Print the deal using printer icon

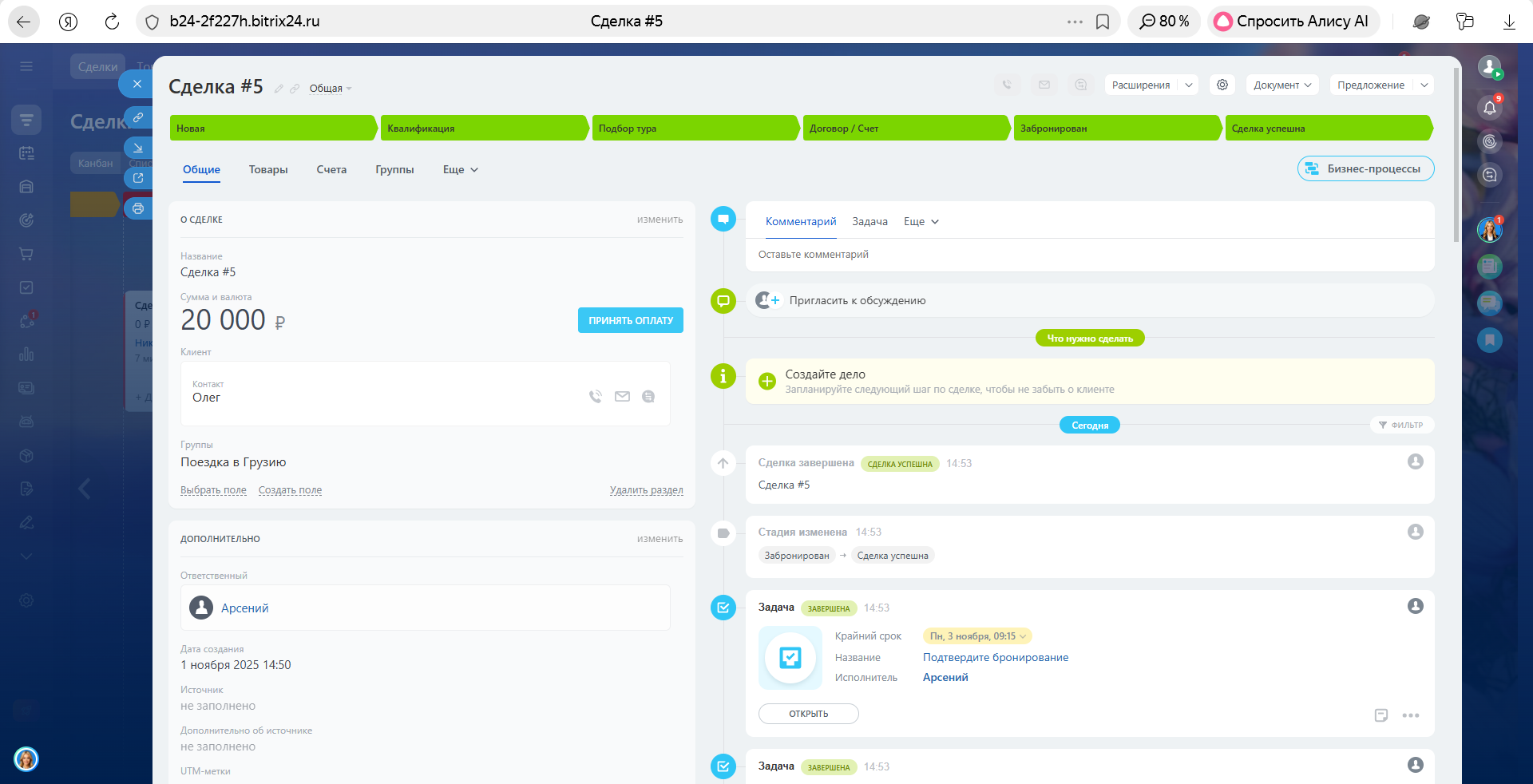(138, 208)
